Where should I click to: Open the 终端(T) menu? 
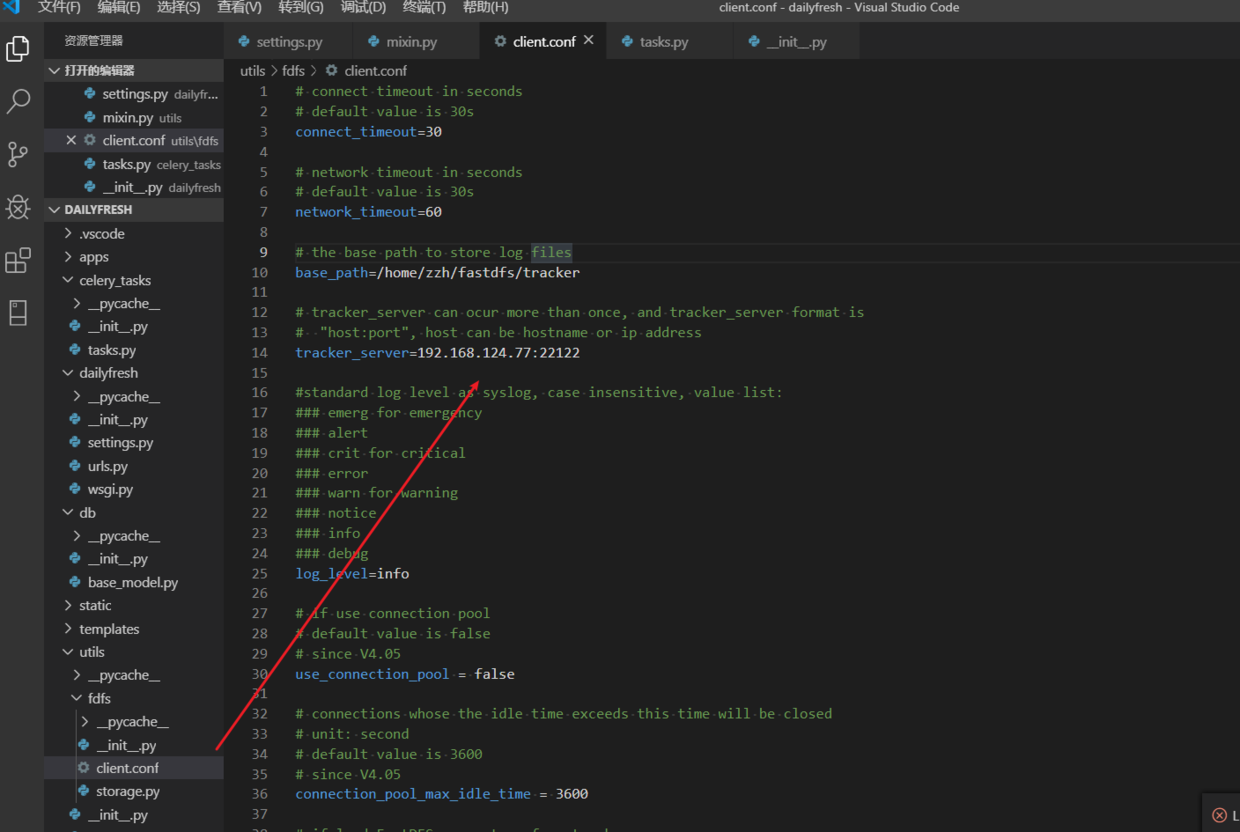pos(424,7)
